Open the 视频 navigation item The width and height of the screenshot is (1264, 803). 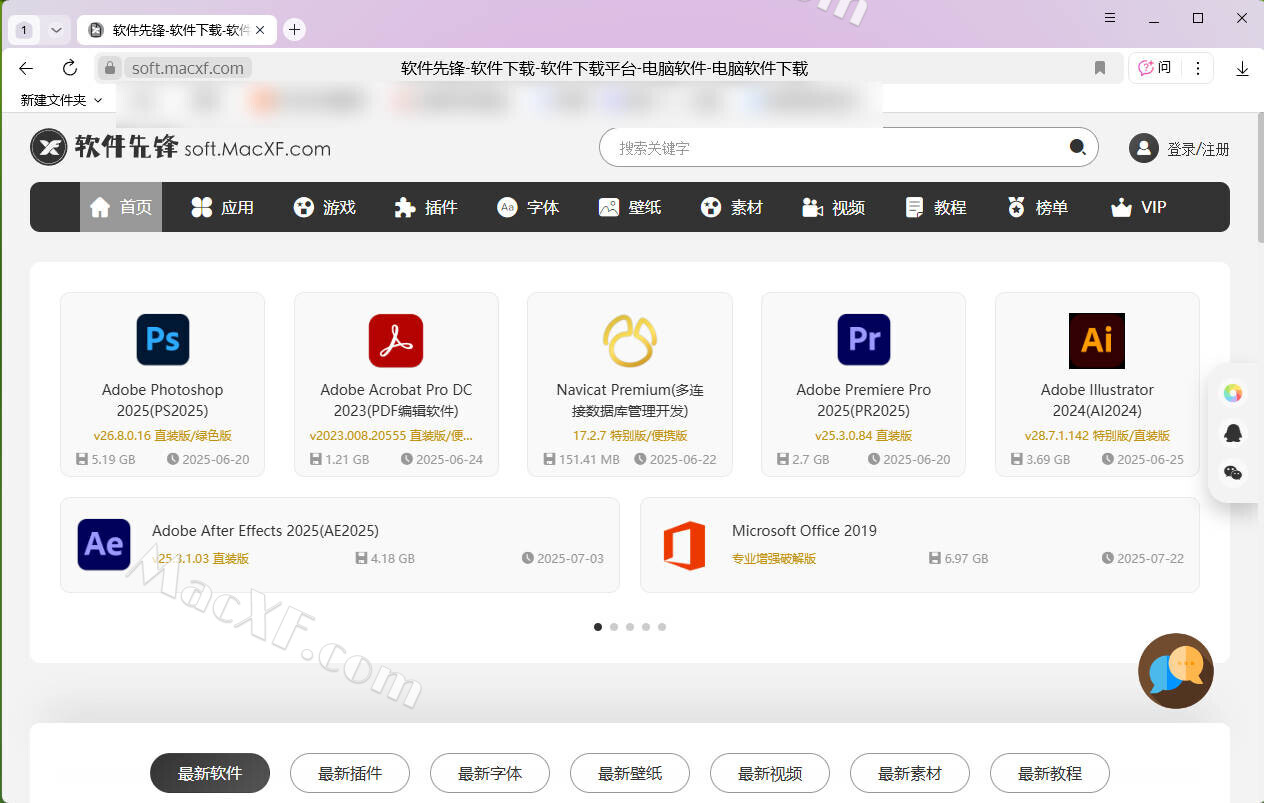click(x=834, y=207)
